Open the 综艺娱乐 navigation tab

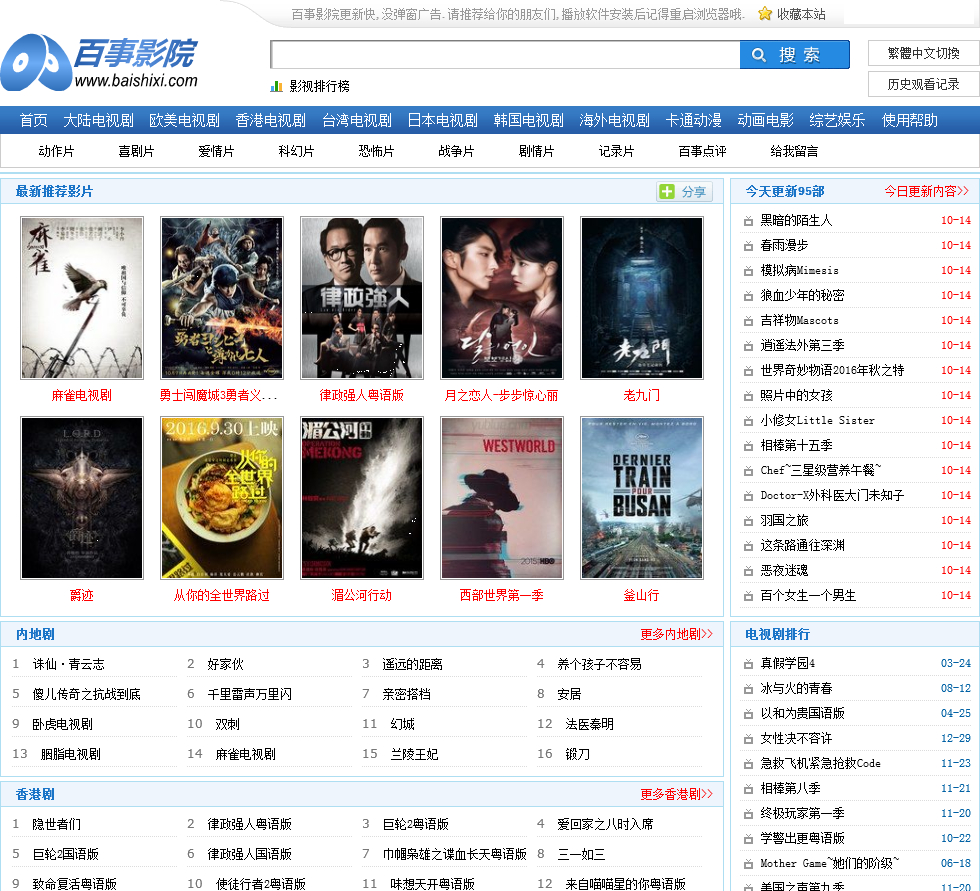837,120
